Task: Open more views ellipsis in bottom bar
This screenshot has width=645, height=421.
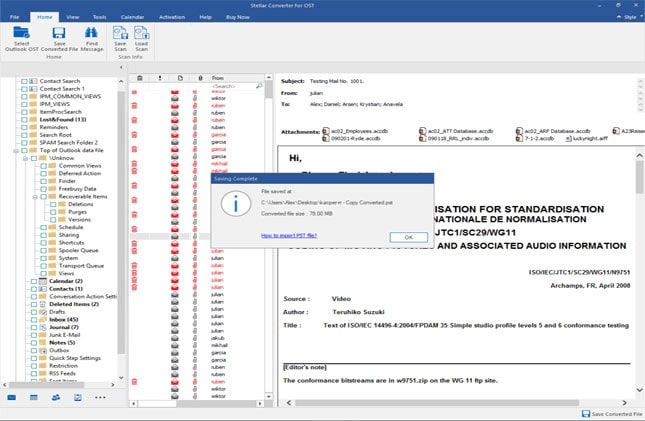Action: (100, 397)
